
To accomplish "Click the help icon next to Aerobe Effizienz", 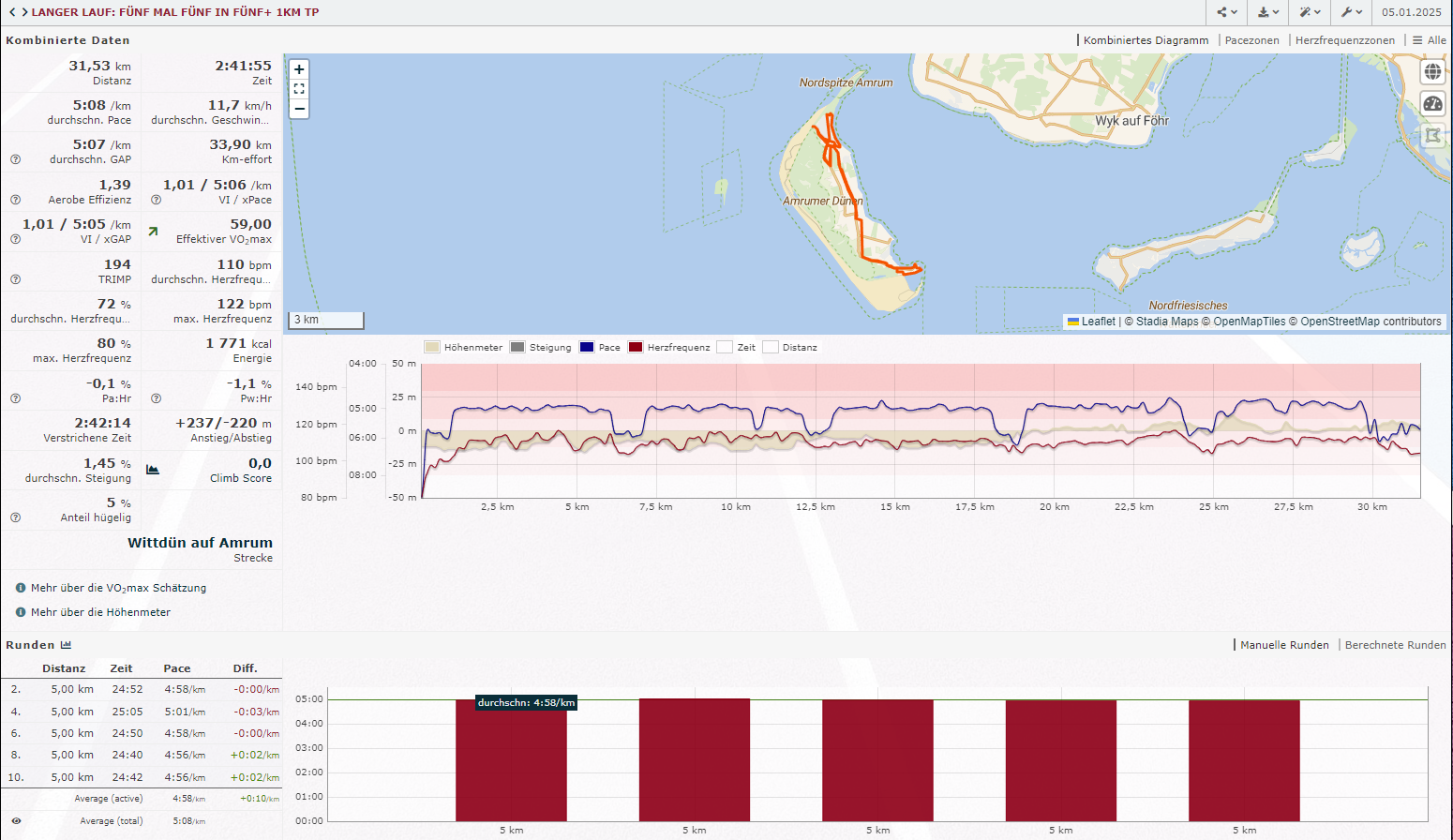I will [16, 200].
